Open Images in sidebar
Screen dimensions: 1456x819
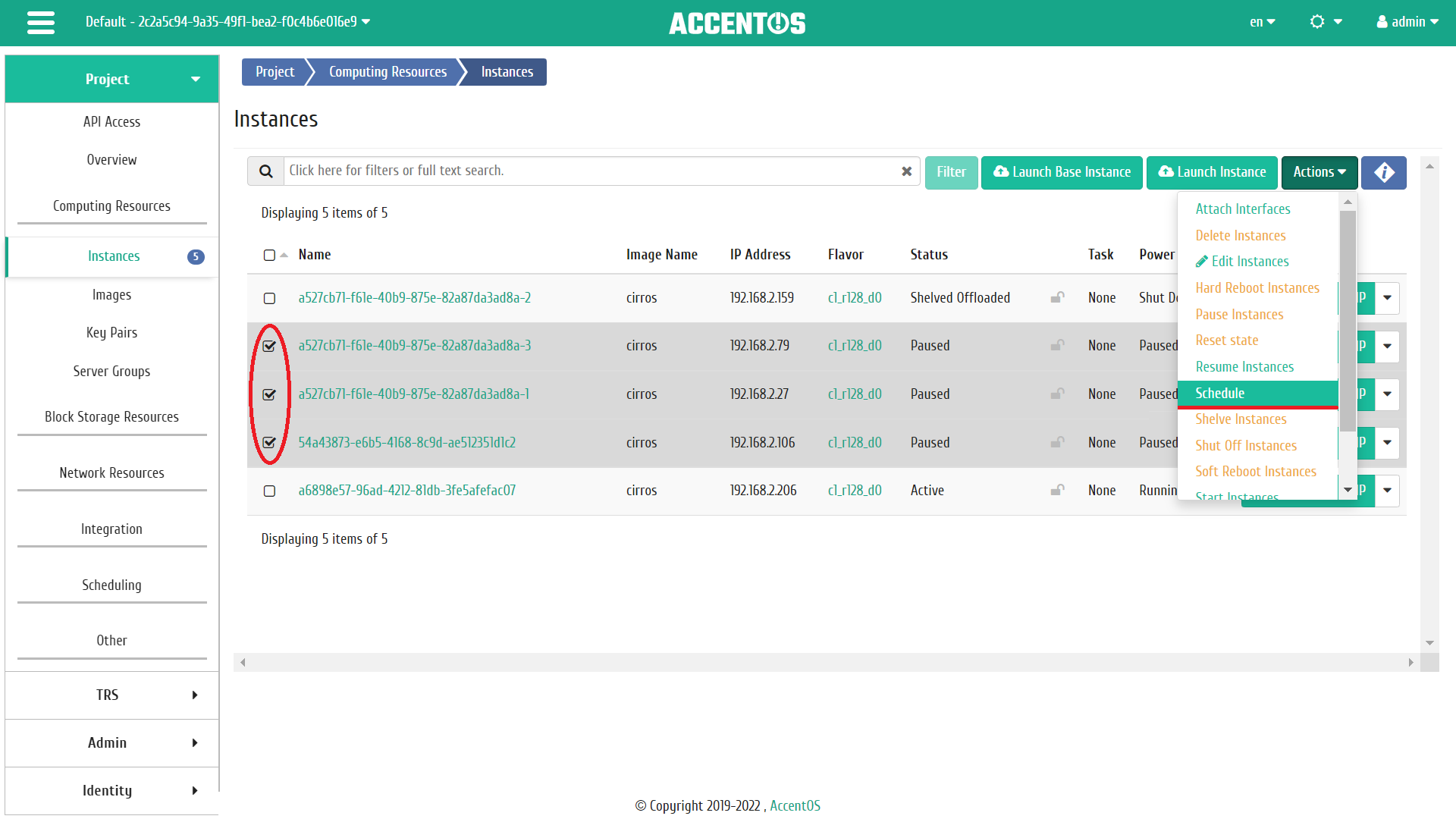[x=111, y=295]
